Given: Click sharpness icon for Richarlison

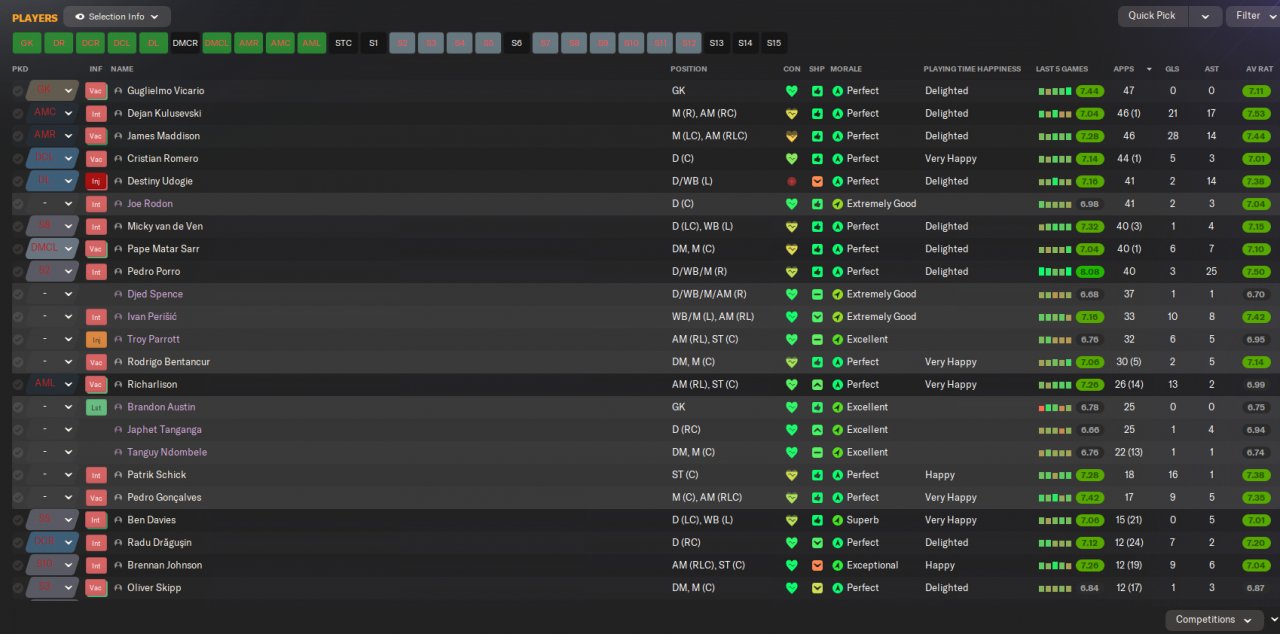Looking at the screenshot, I should [x=817, y=385].
